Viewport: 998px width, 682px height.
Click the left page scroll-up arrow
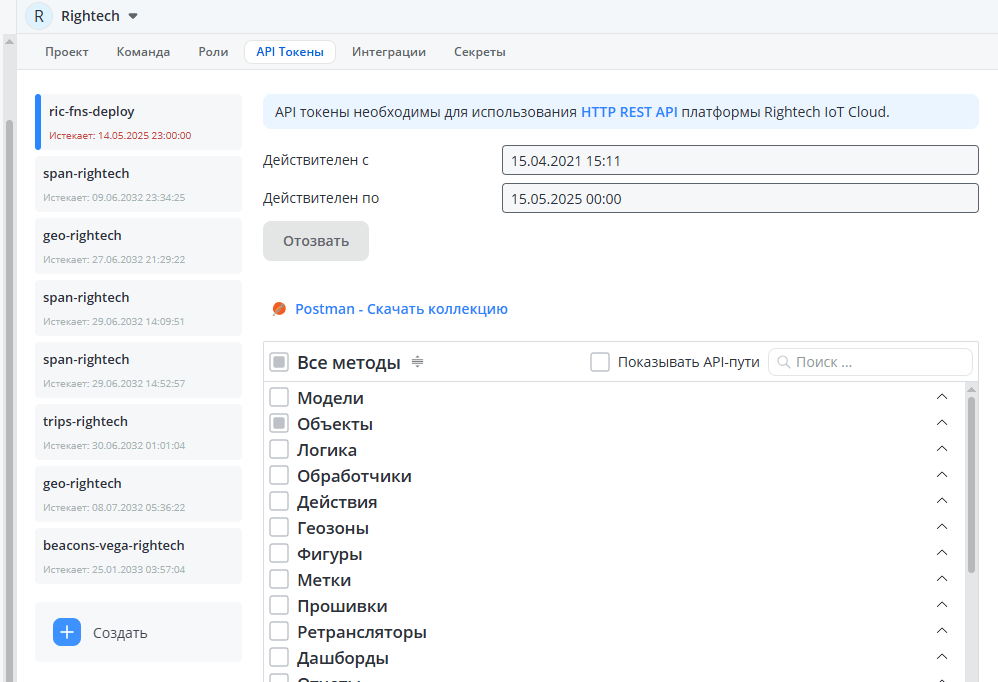9,41
